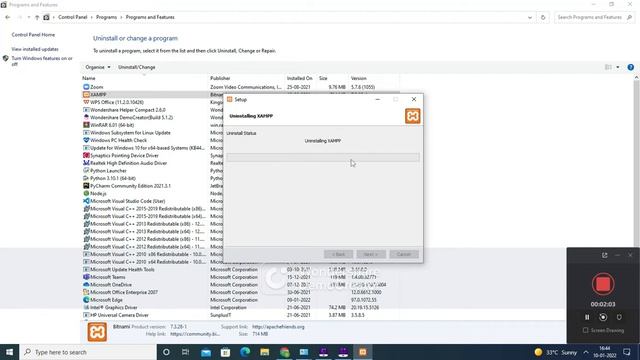The image size is (640, 360).
Task: Click Programs in the breadcrumb path
Action: [106, 17]
